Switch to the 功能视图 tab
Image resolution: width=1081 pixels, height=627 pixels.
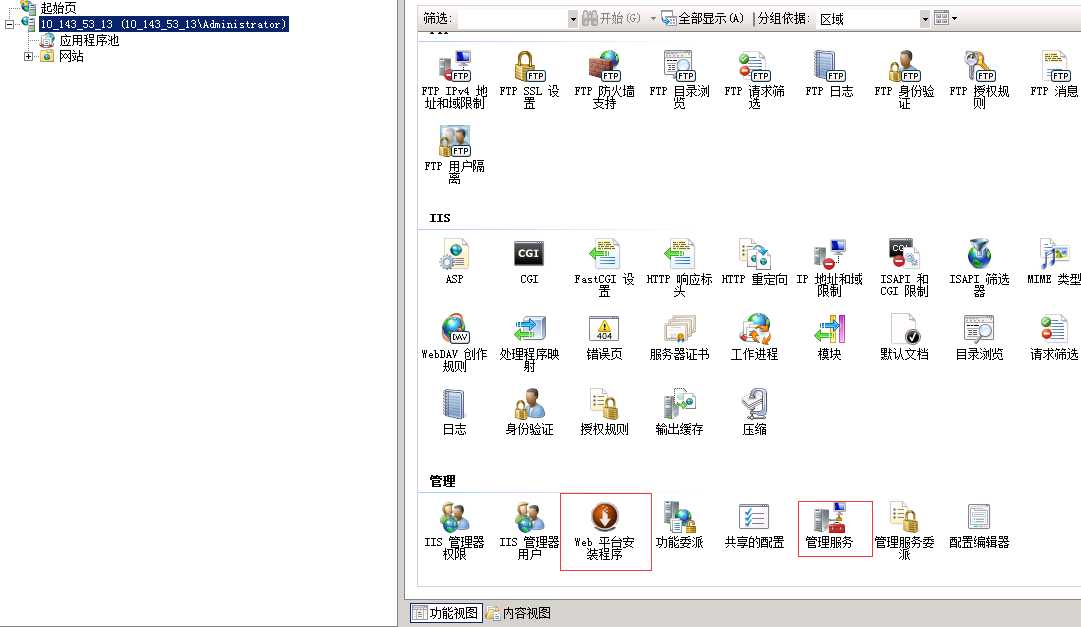[445, 613]
